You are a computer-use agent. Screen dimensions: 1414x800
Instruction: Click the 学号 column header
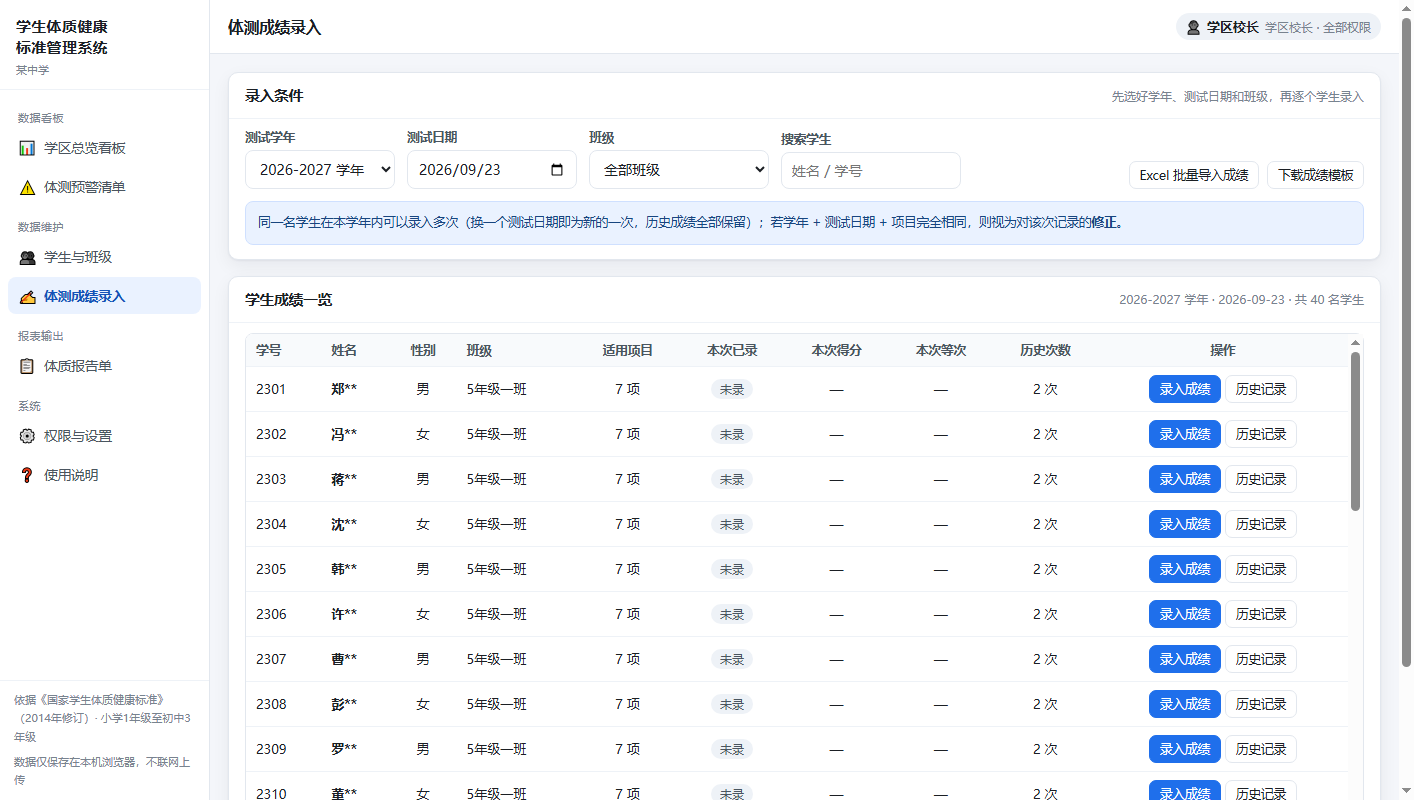[269, 350]
